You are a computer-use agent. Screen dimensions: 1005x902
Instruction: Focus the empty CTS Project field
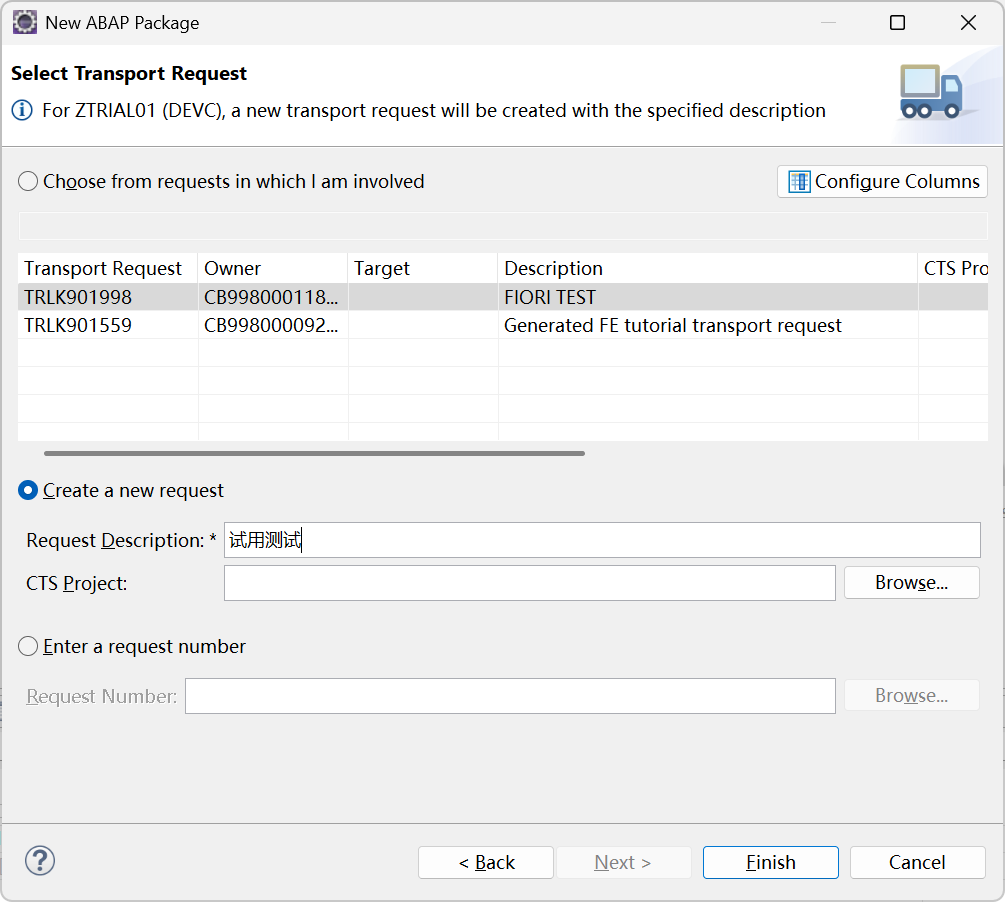click(x=529, y=582)
